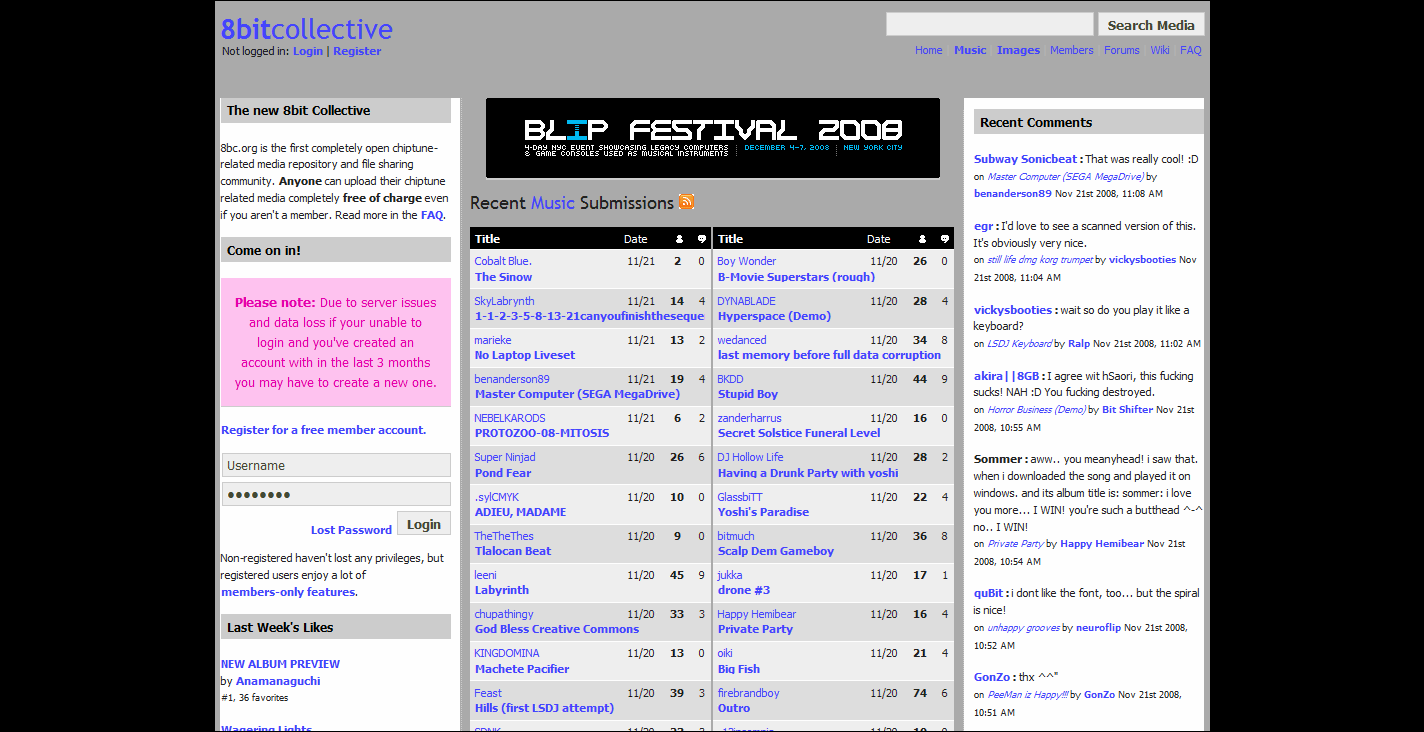Click the Register link under the logo

[x=357, y=51]
